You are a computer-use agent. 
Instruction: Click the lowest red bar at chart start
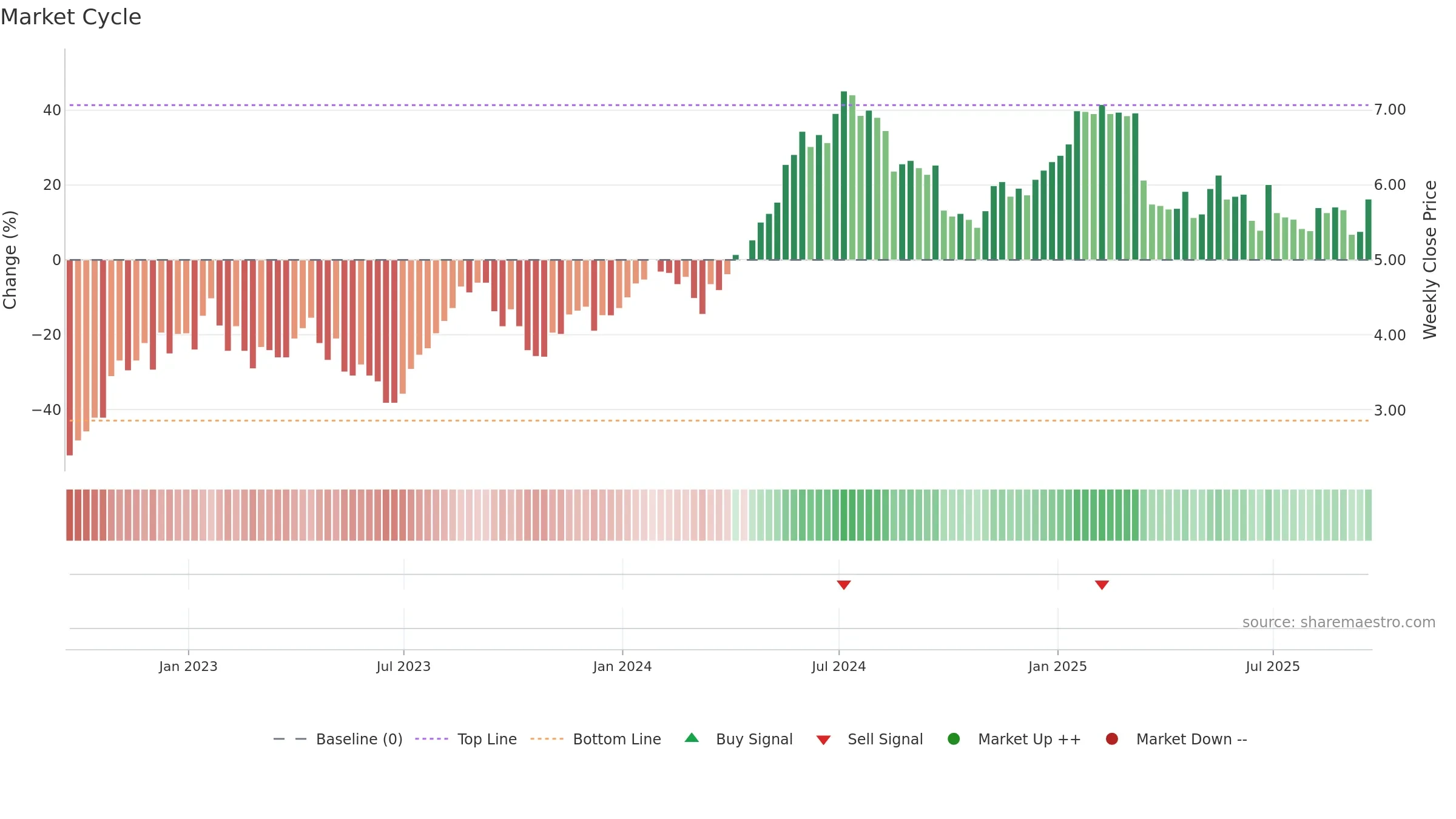[x=70, y=358]
